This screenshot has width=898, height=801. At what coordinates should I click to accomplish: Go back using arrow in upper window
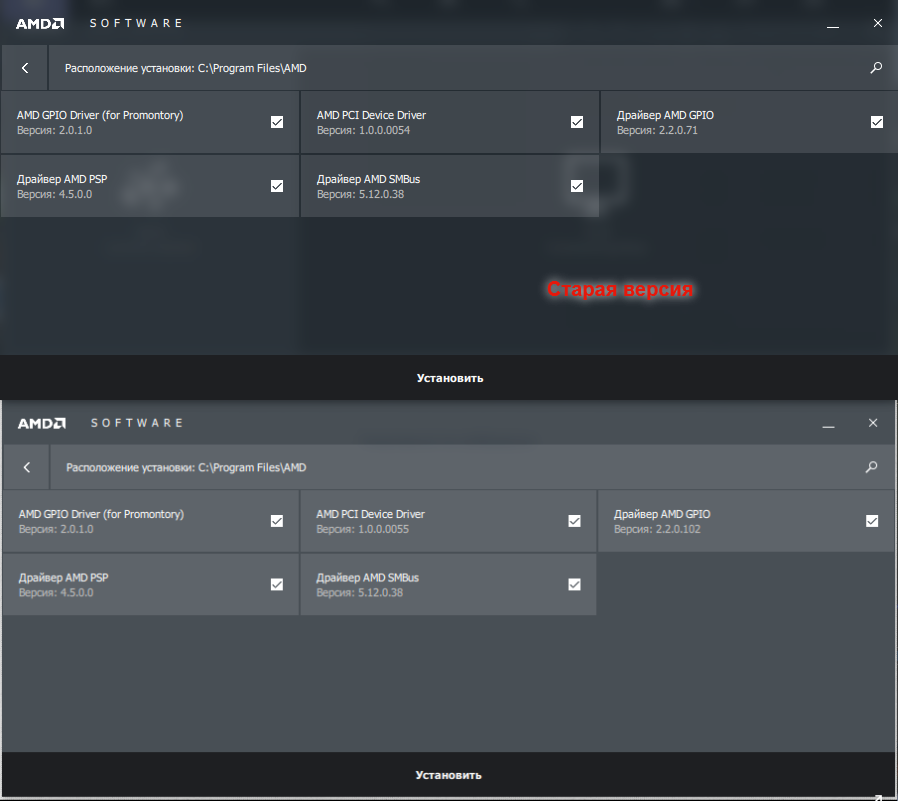25,68
